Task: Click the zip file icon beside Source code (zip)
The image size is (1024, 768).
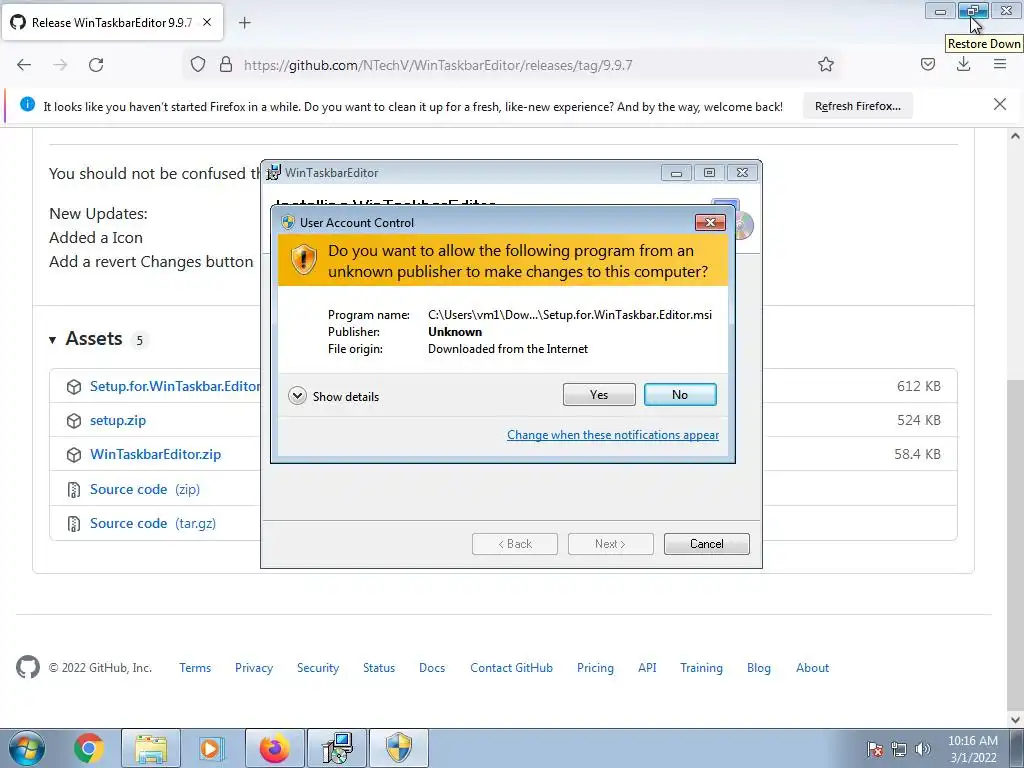Action: pos(74,489)
